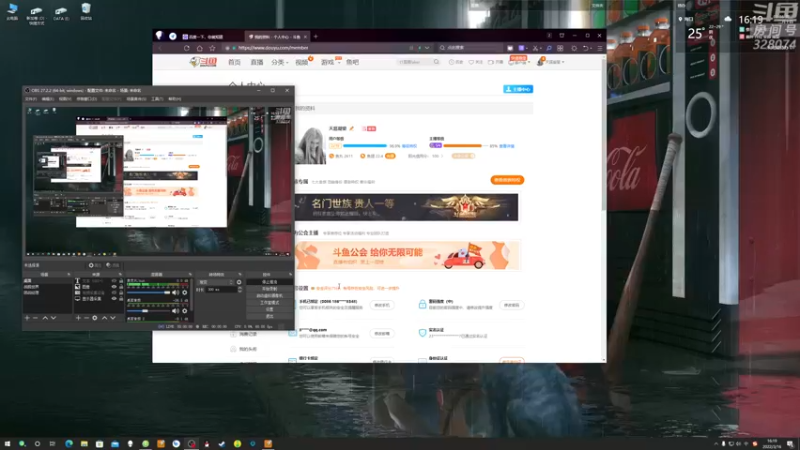Click the stop streaming button in OBS controls
Viewport: 800px width, 450px height.
point(269,282)
